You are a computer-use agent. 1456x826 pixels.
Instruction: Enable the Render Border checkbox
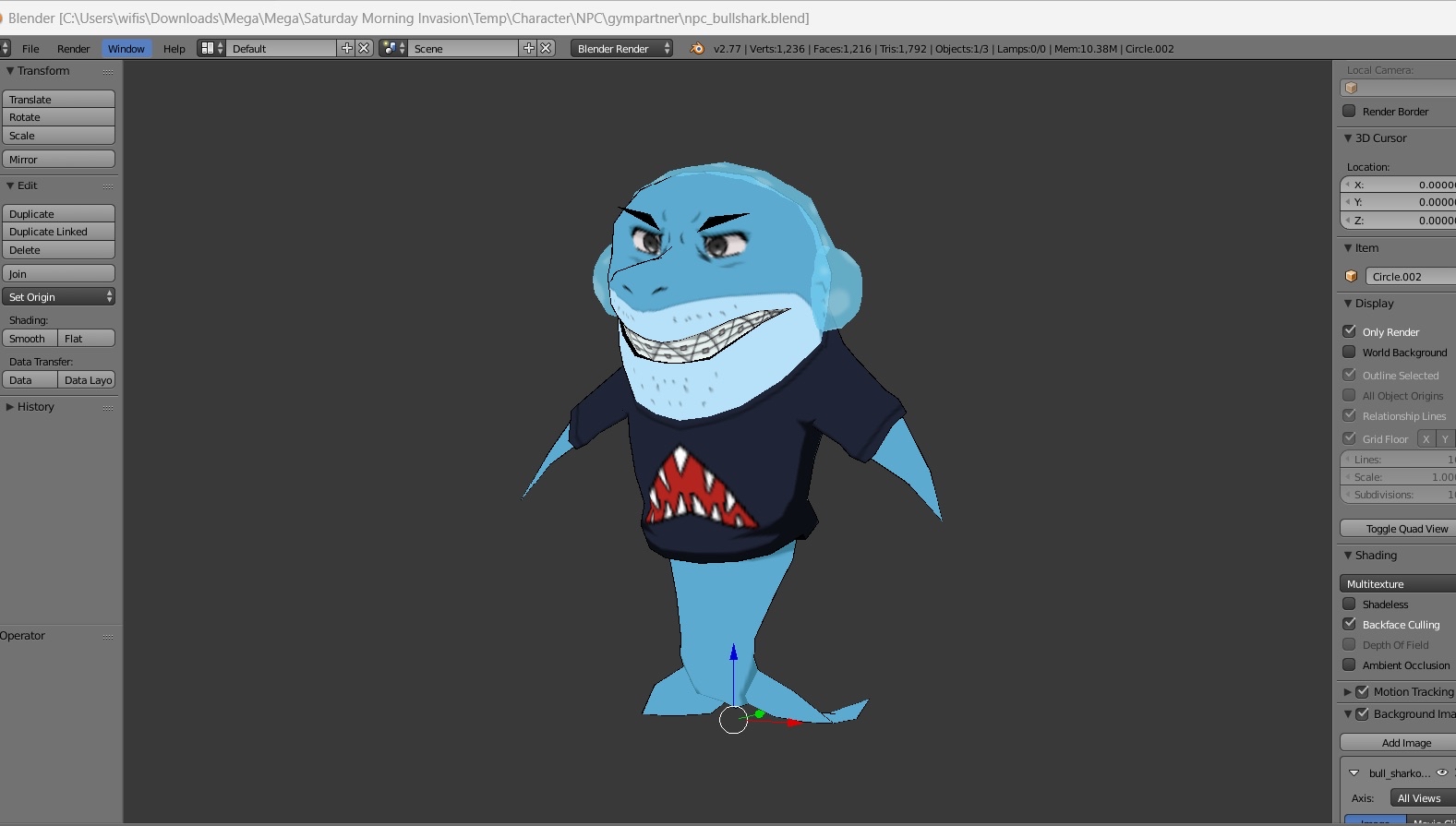click(1349, 111)
